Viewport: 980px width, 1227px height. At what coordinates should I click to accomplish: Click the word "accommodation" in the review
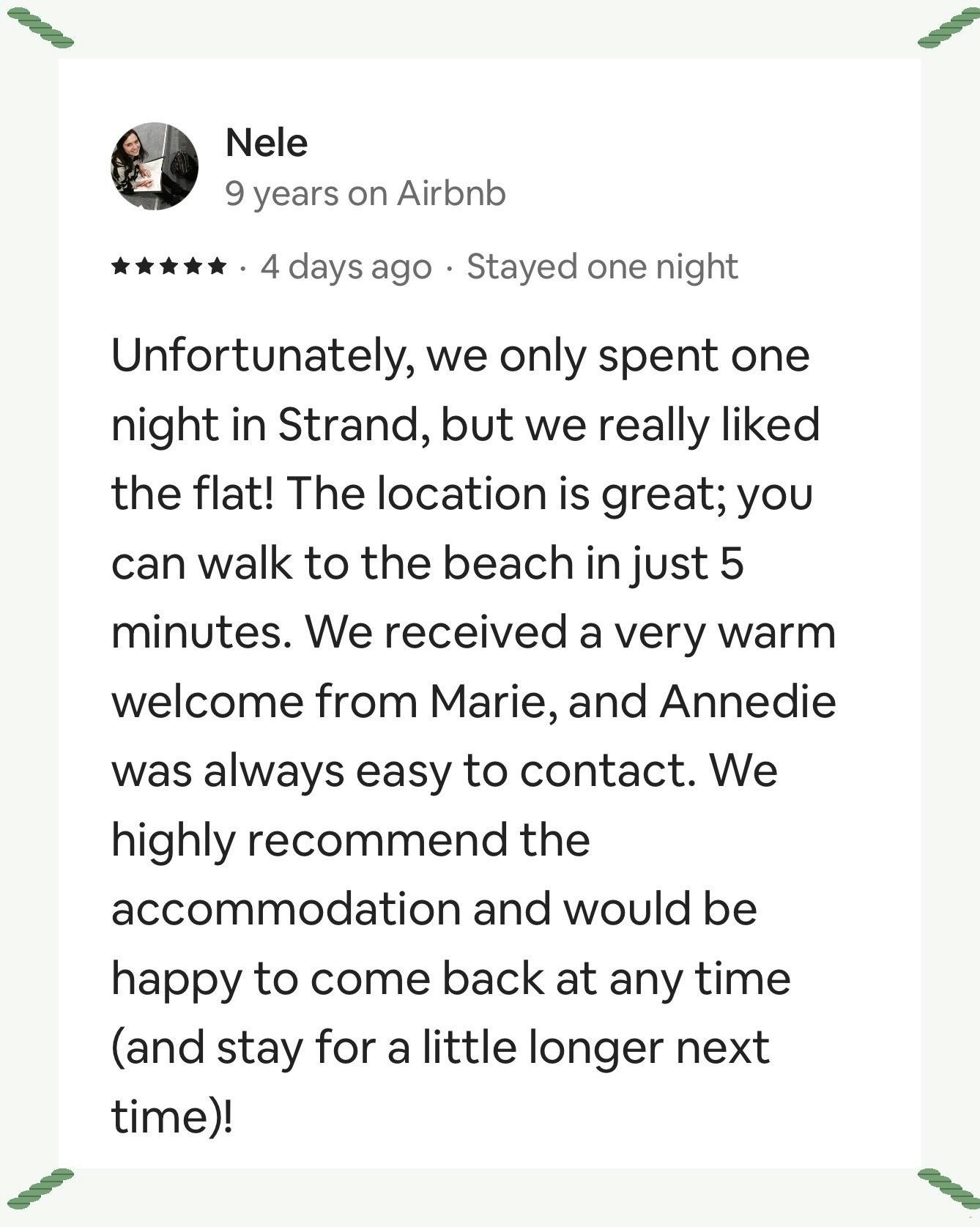(286, 909)
